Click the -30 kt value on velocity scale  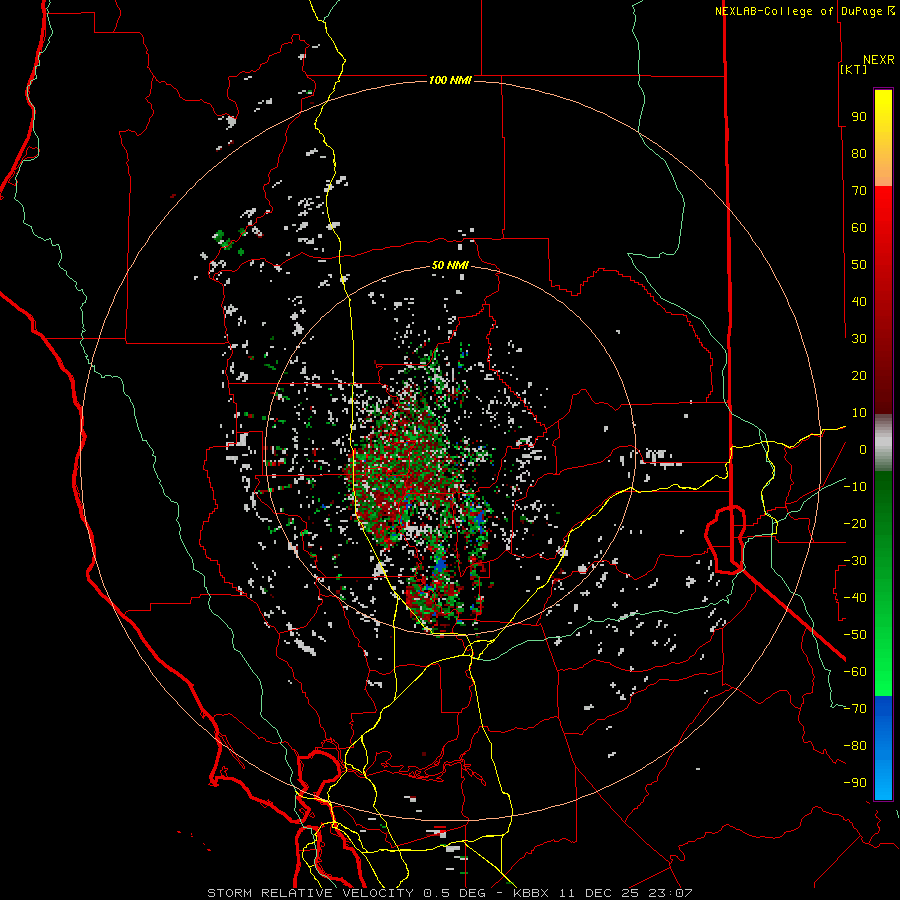click(x=855, y=561)
